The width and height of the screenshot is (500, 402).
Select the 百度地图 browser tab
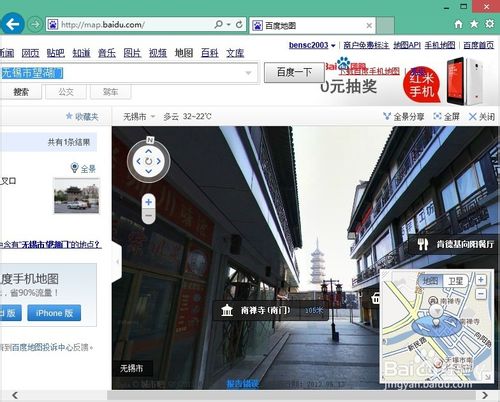pos(313,26)
